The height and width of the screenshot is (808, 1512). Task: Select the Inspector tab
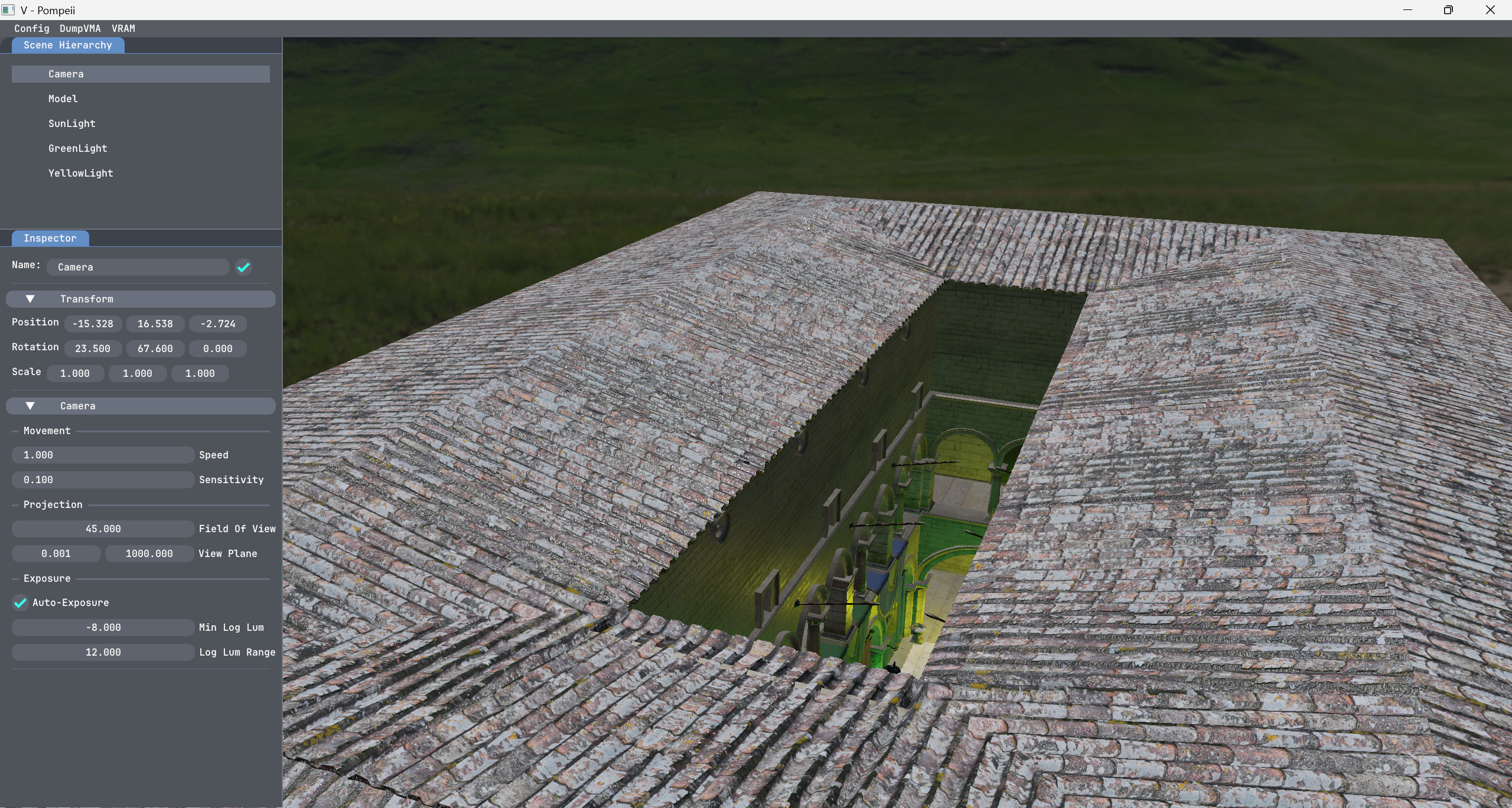click(x=50, y=239)
